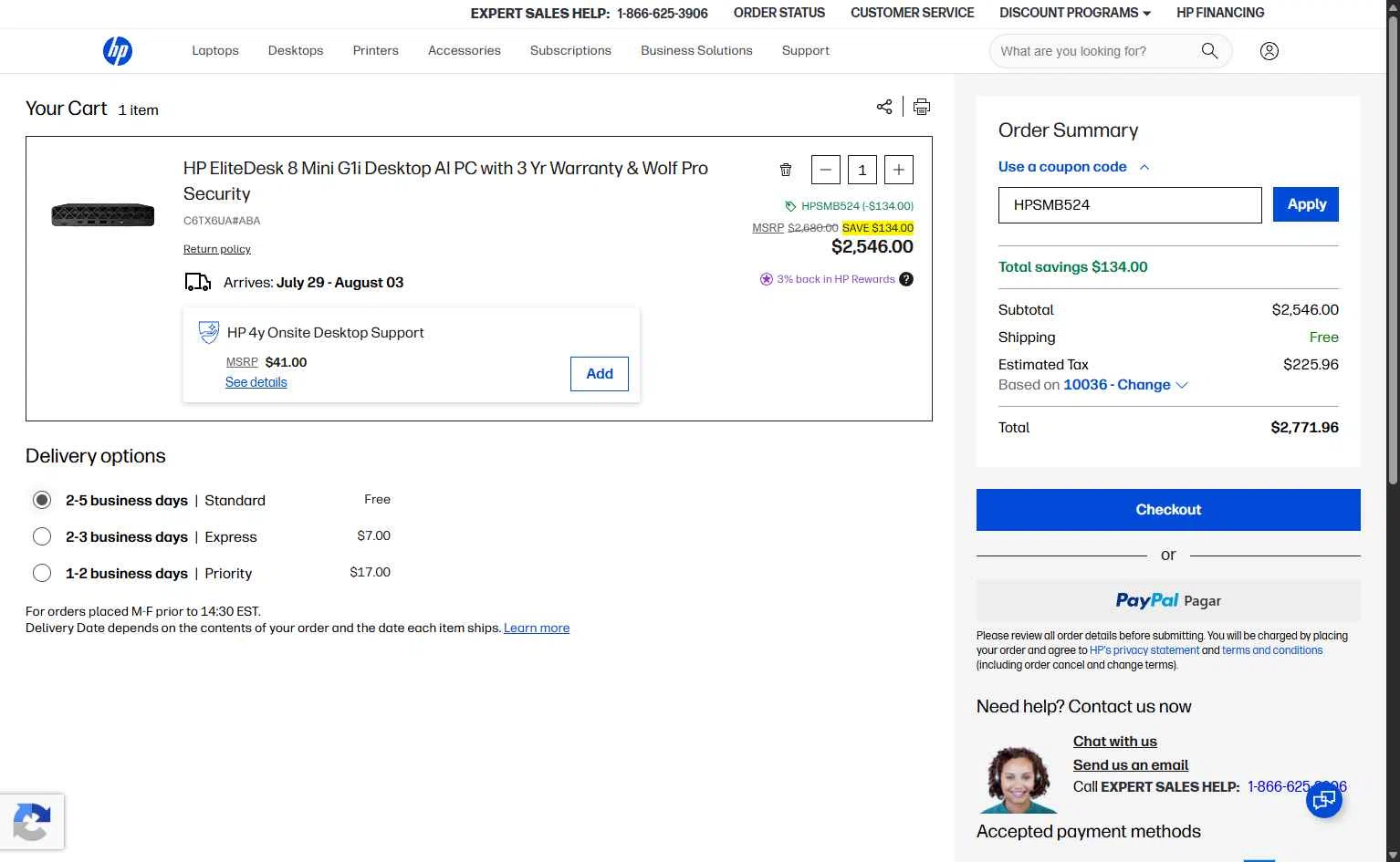
Task: Click the MSRP link beside $2,680.00
Action: 768,228
